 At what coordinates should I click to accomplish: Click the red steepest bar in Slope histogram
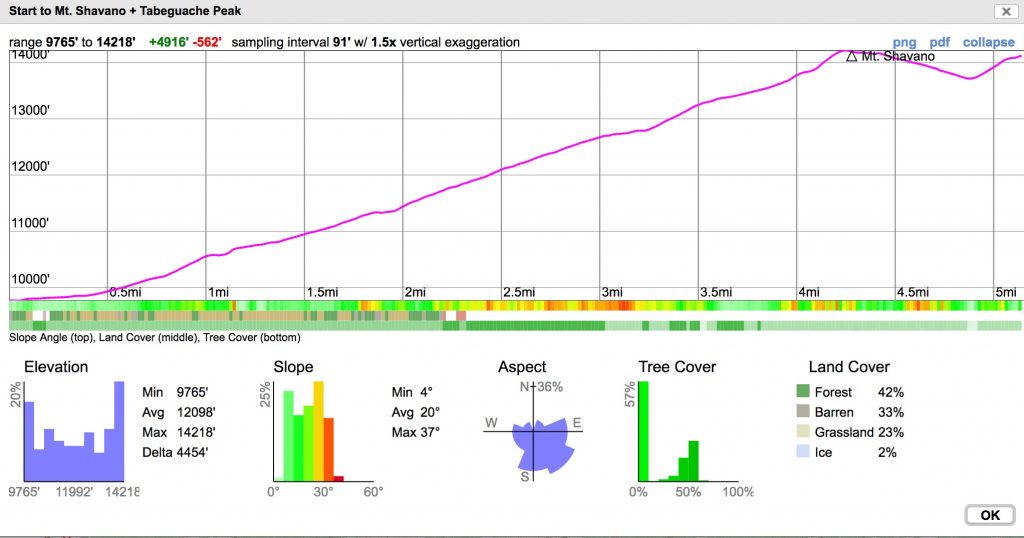pyautogui.click(x=338, y=478)
